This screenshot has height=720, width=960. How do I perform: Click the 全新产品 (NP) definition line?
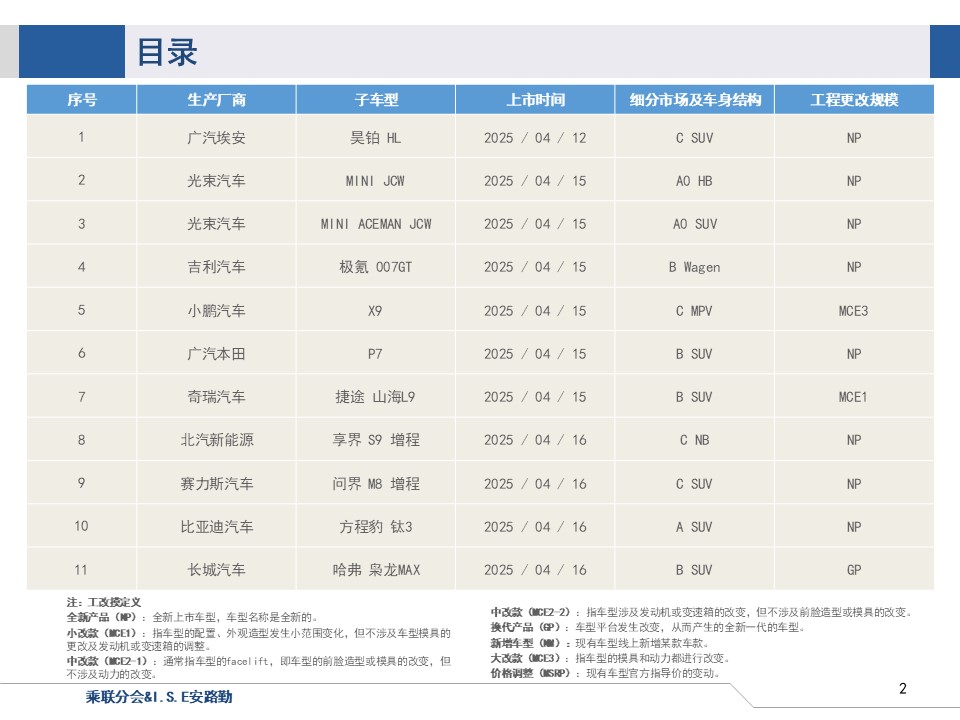192,617
